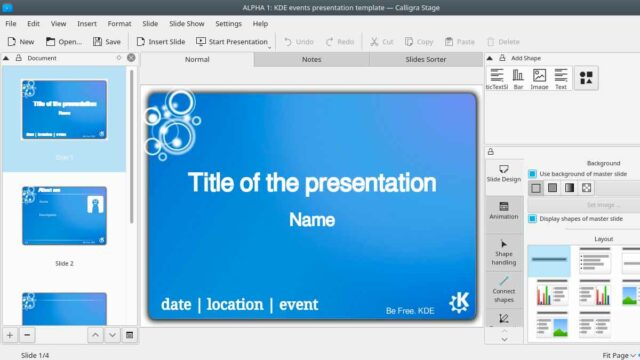Click the Save button

tap(107, 42)
